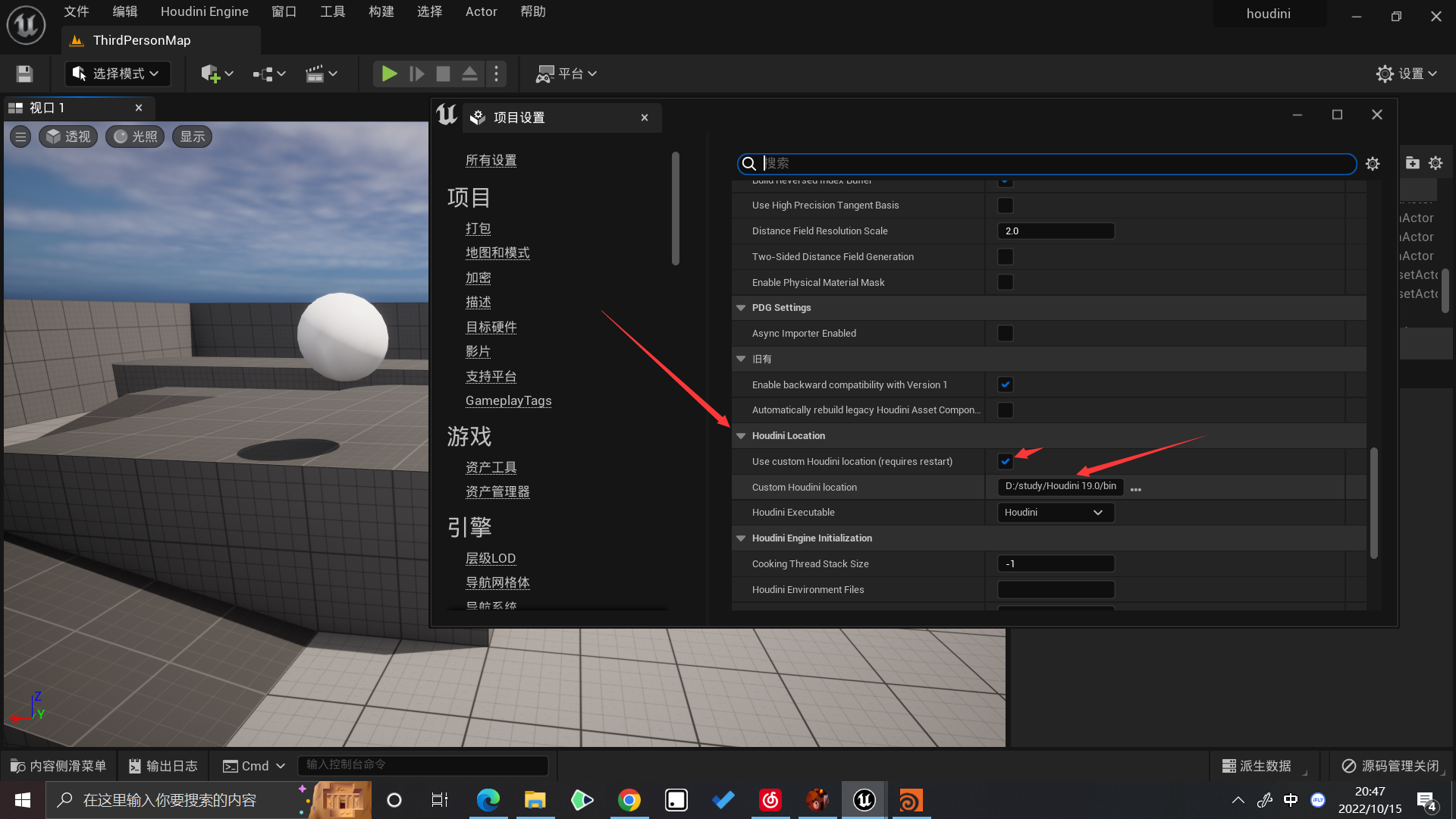Open the Houdini Engine menu
This screenshot has width=1456, height=819.
click(205, 11)
